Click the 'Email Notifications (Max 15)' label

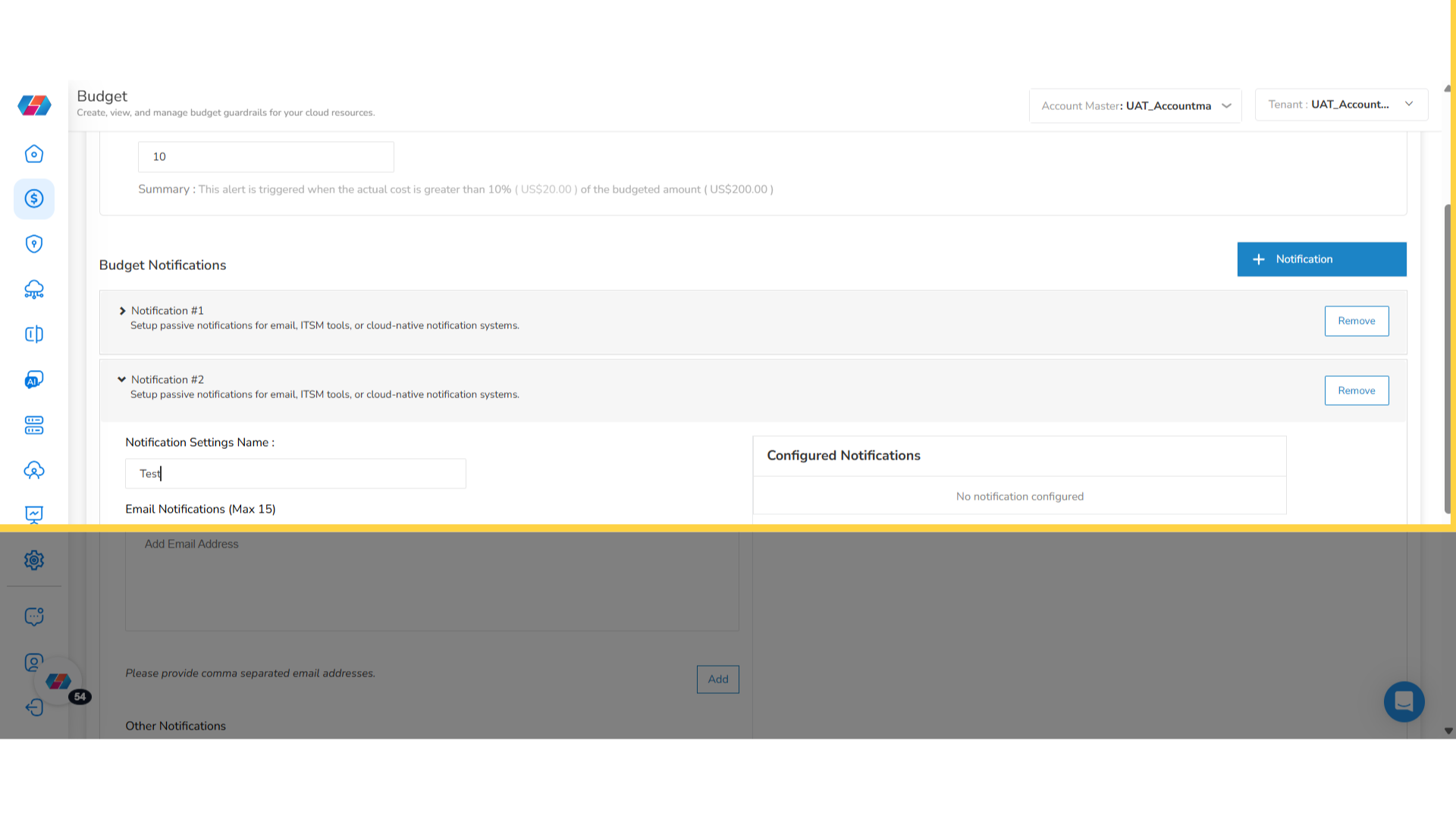click(x=200, y=509)
